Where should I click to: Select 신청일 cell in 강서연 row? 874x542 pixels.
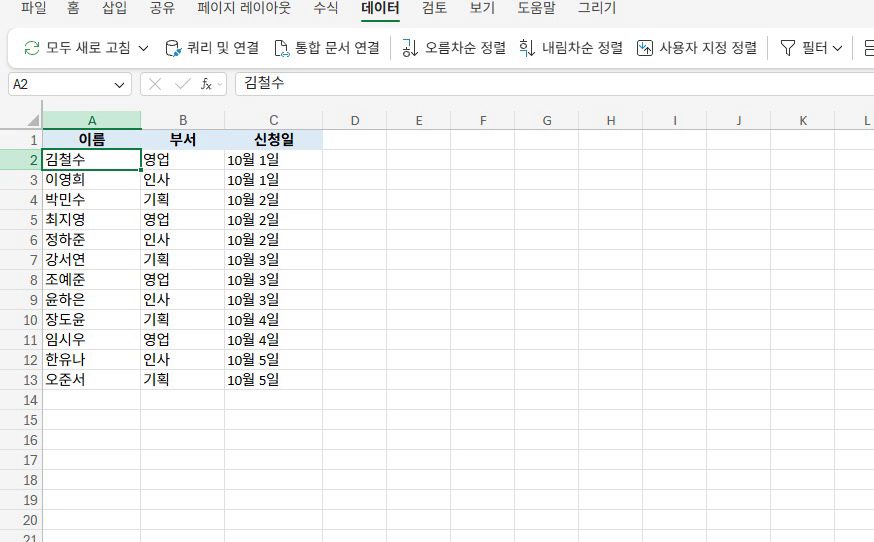tap(274, 260)
